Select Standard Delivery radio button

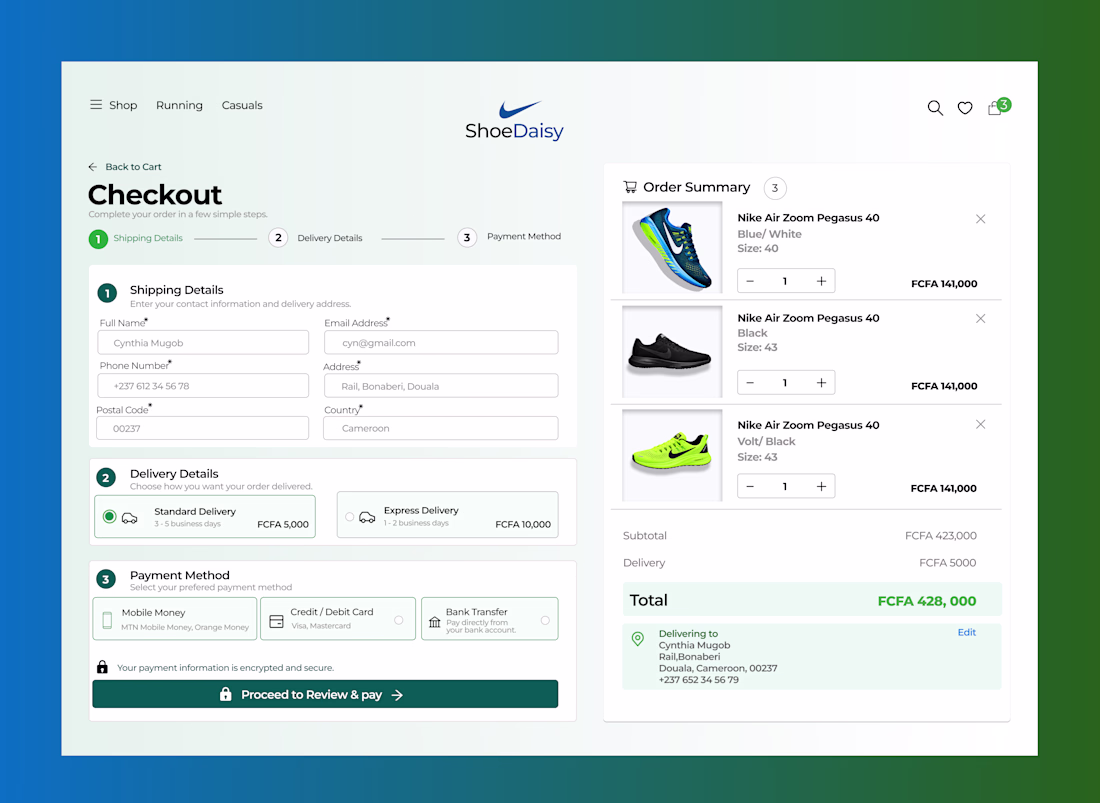click(109, 517)
